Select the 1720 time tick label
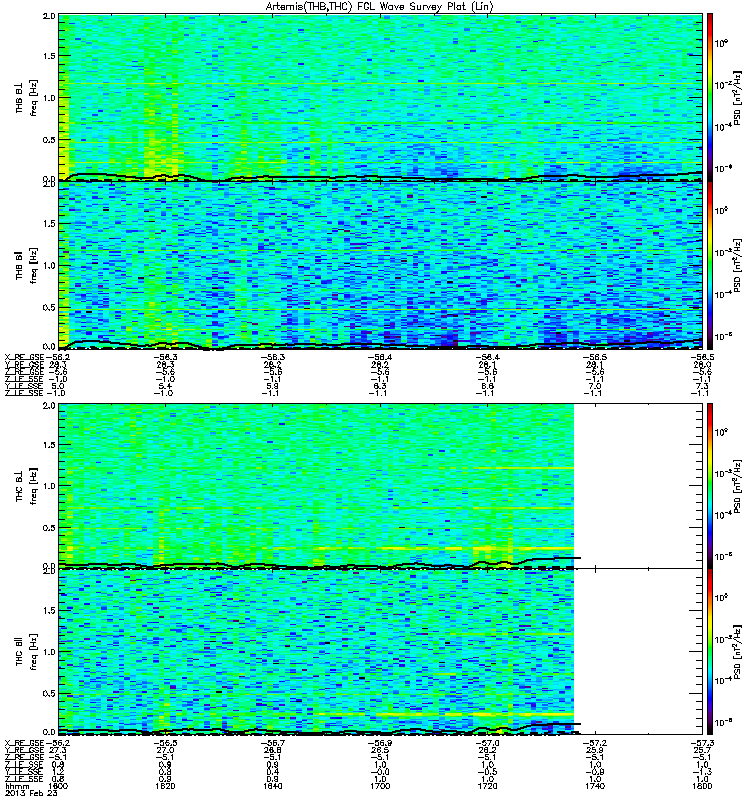Image resolution: width=750 pixels, height=800 pixels. (x=487, y=786)
